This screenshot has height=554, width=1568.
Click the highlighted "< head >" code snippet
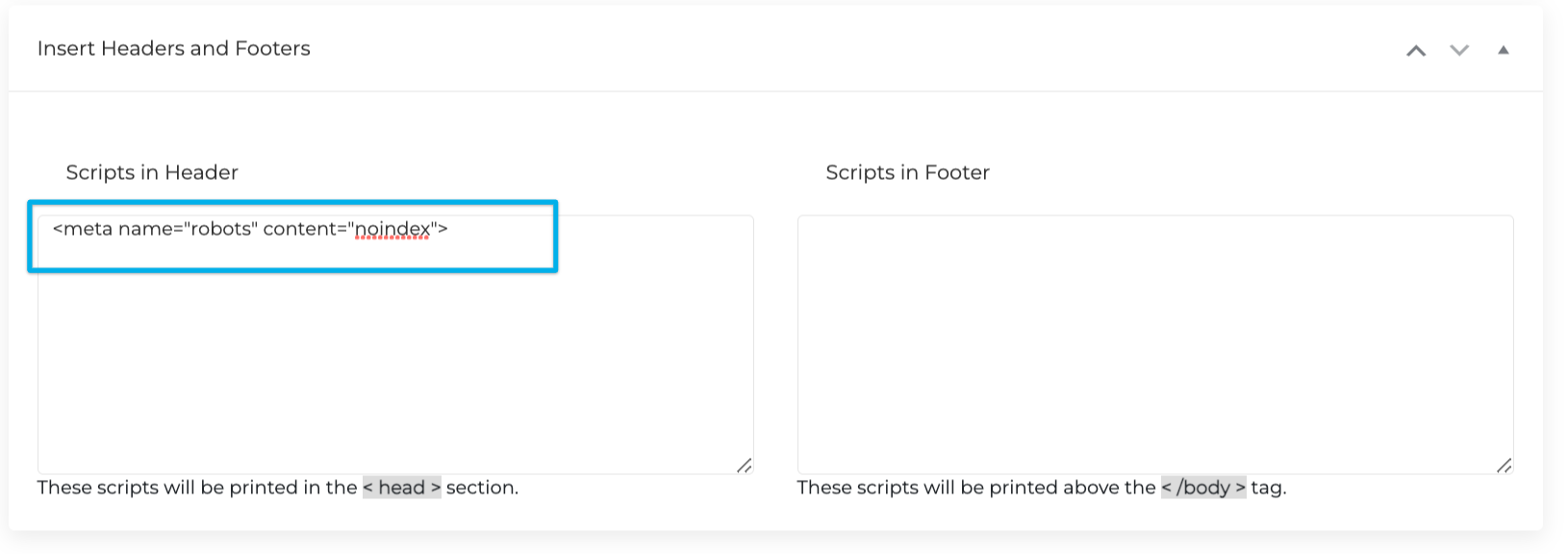tap(400, 488)
